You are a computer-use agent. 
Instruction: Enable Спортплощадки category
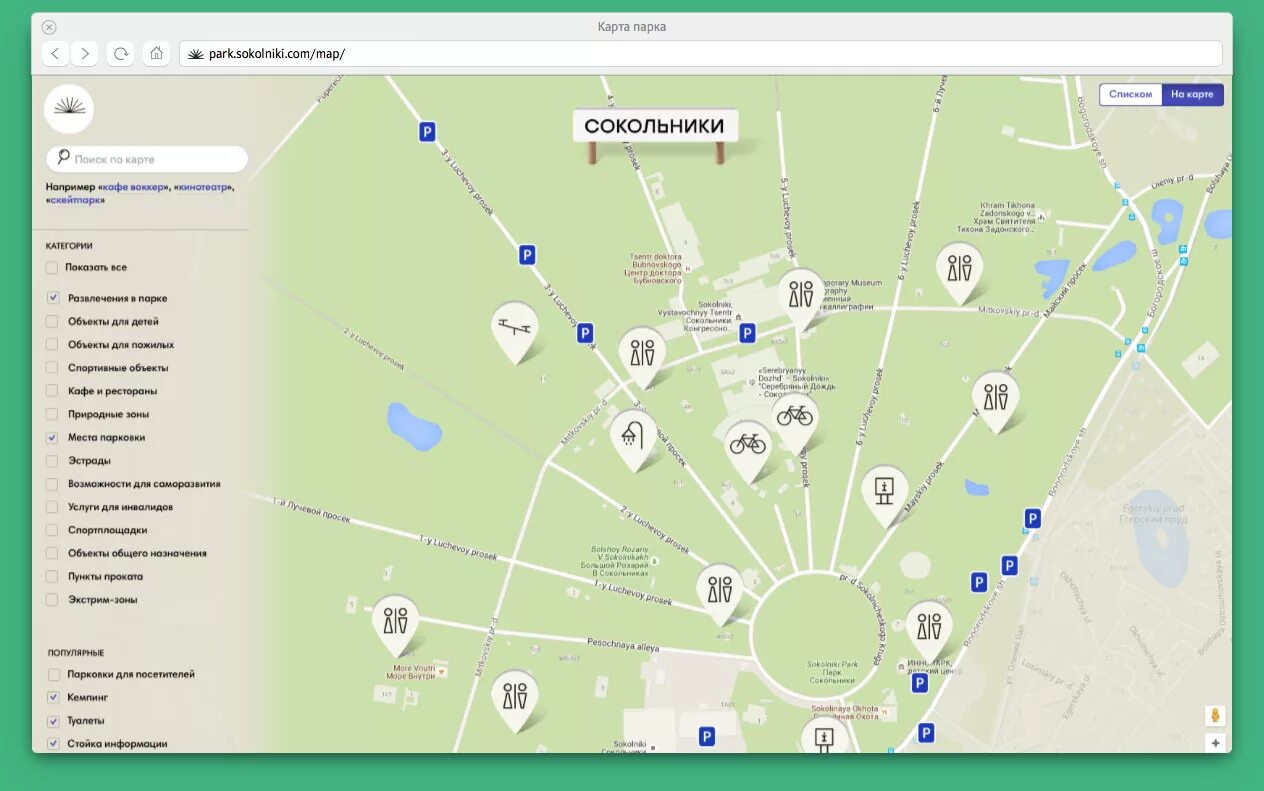[51, 530]
